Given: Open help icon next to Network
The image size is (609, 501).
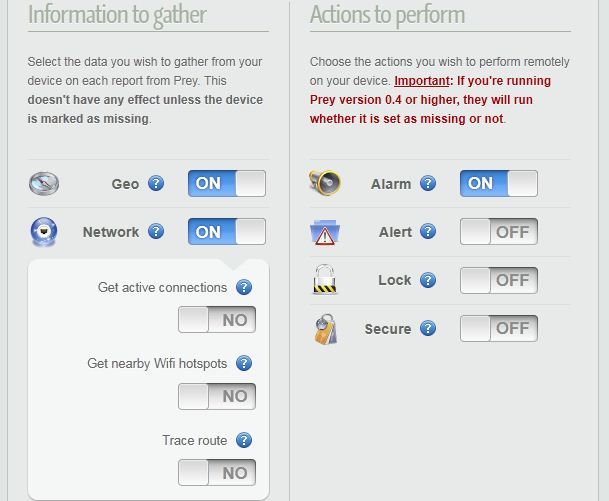Looking at the screenshot, I should tap(156, 232).
